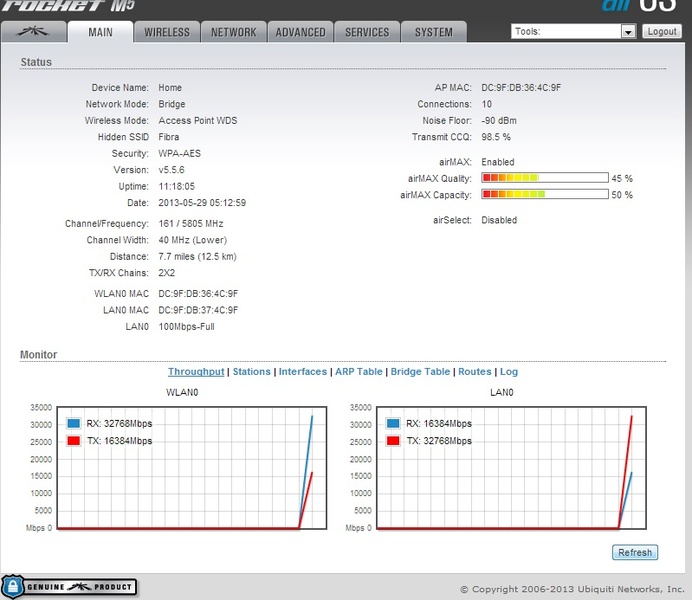Go to the ADVANCED tab

pos(300,32)
